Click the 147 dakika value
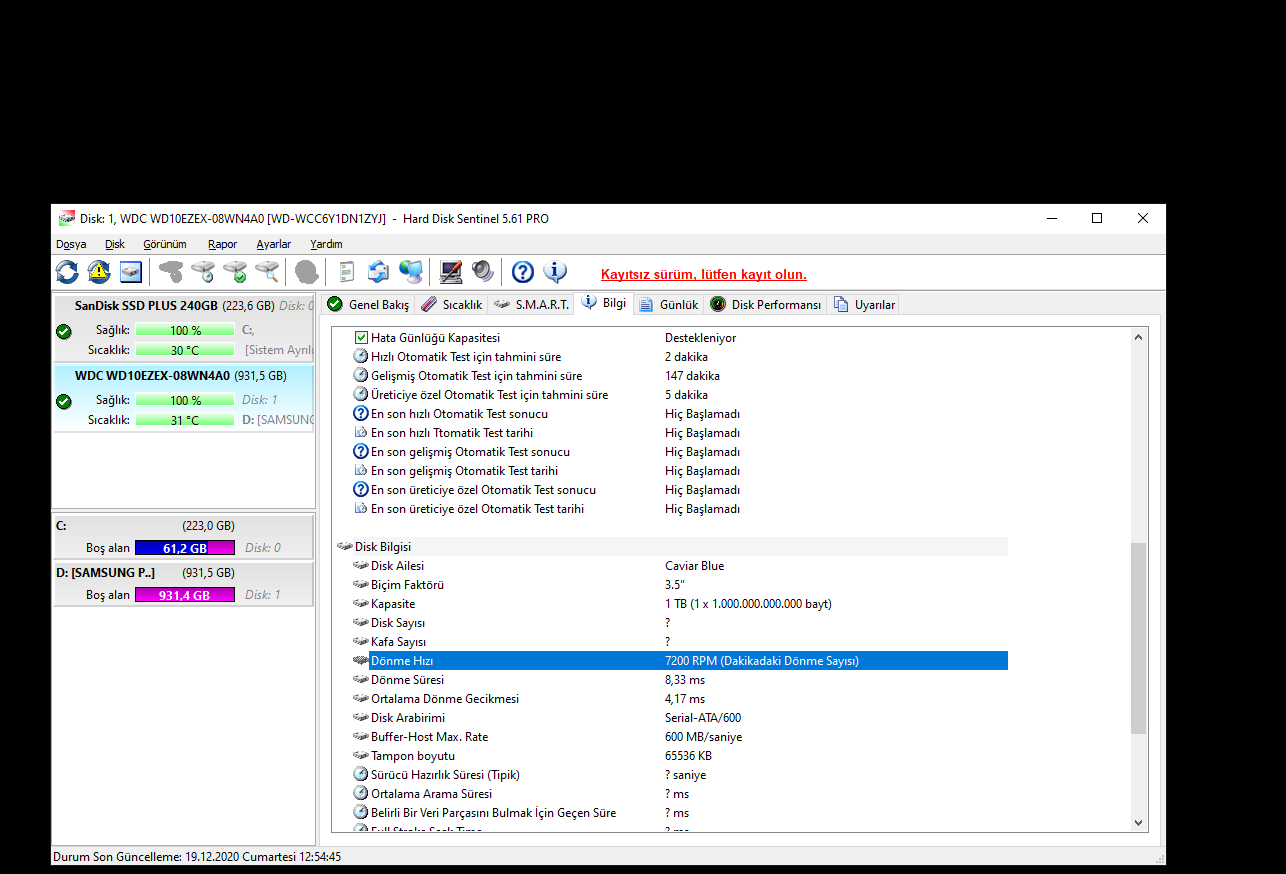The width and height of the screenshot is (1286, 874). (x=692, y=376)
